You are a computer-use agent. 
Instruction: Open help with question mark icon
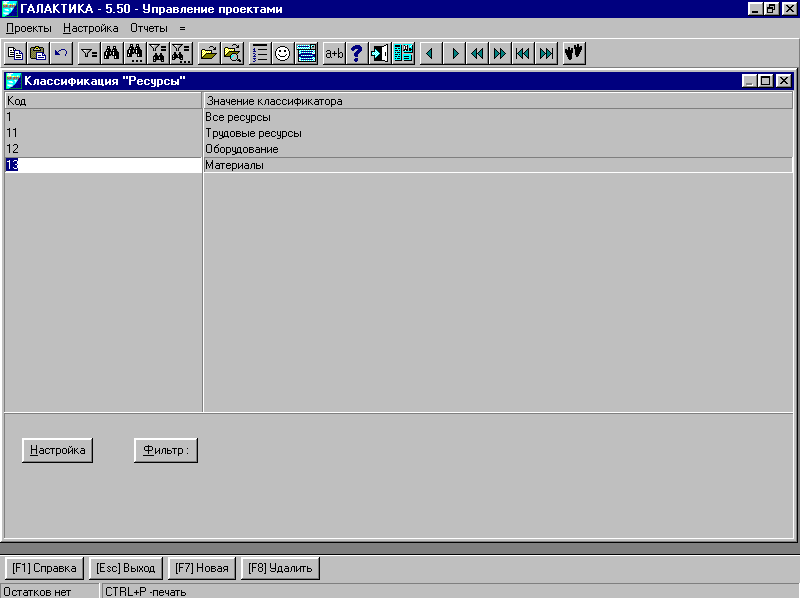pos(357,53)
